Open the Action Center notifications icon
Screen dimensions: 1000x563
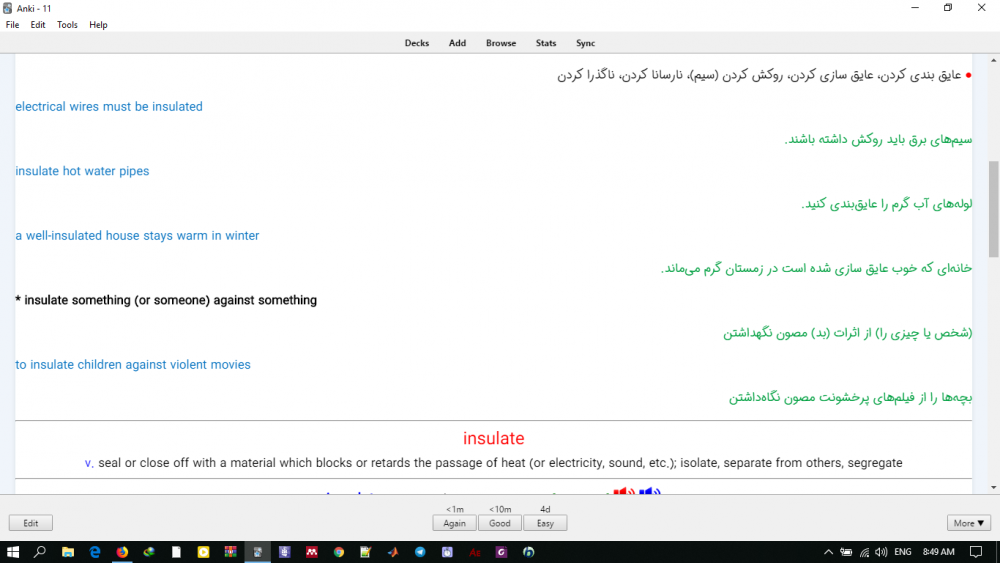pos(976,552)
